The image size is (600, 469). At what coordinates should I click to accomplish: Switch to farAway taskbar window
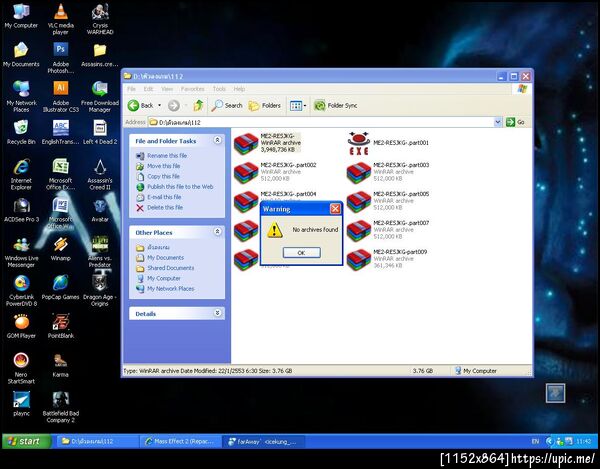(263, 441)
